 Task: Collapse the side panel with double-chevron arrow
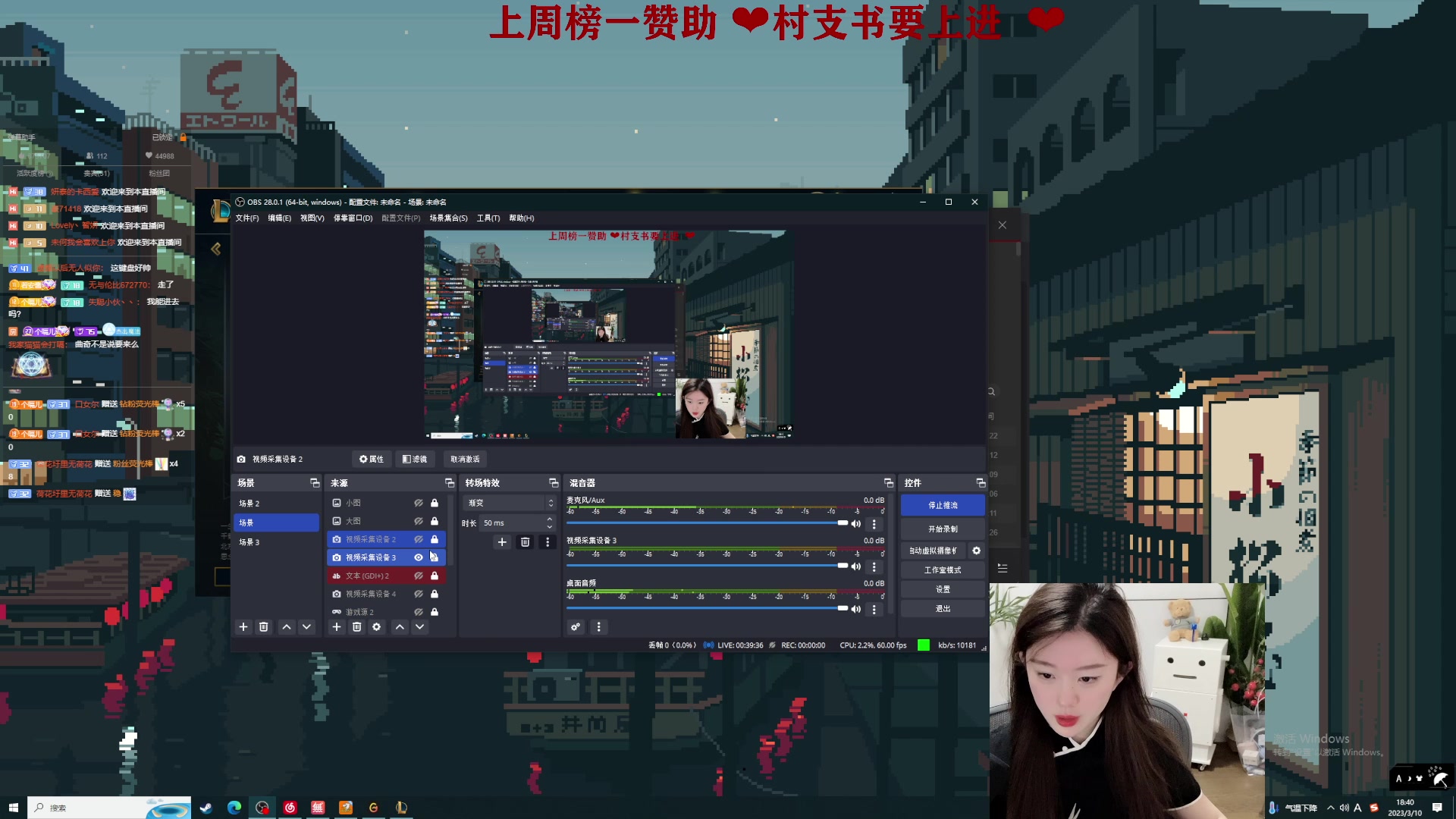click(x=216, y=249)
